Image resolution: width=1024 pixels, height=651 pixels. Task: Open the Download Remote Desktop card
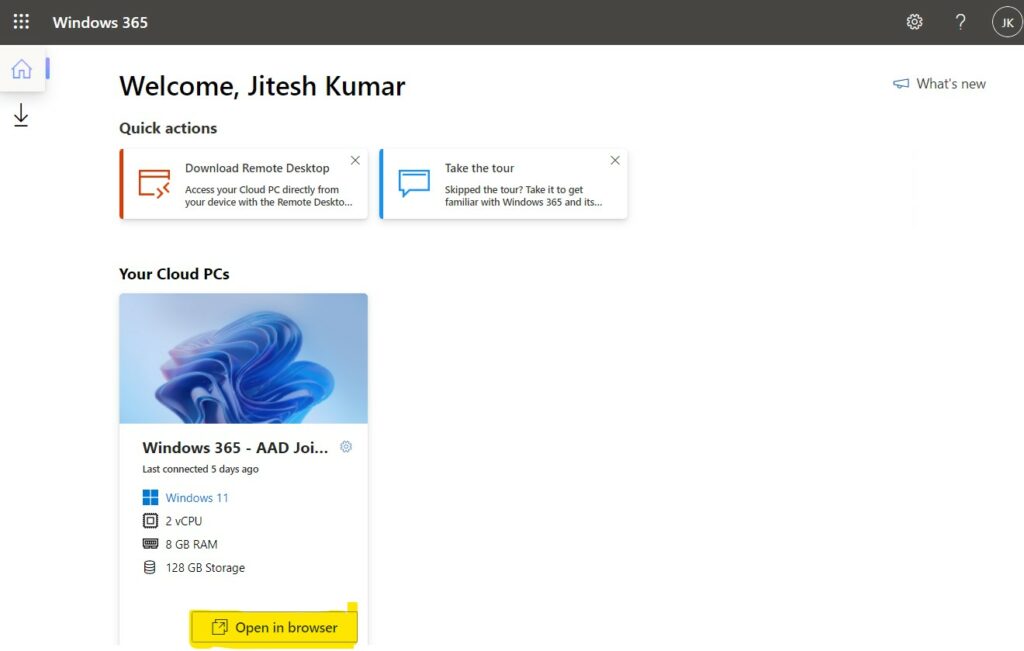244,184
